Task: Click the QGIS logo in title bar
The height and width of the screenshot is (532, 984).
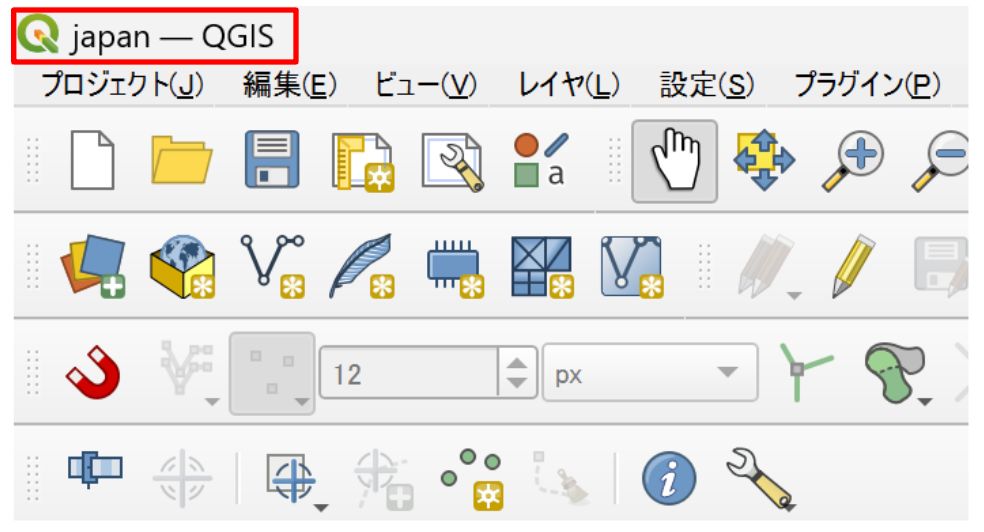Action: pyautogui.click(x=38, y=35)
